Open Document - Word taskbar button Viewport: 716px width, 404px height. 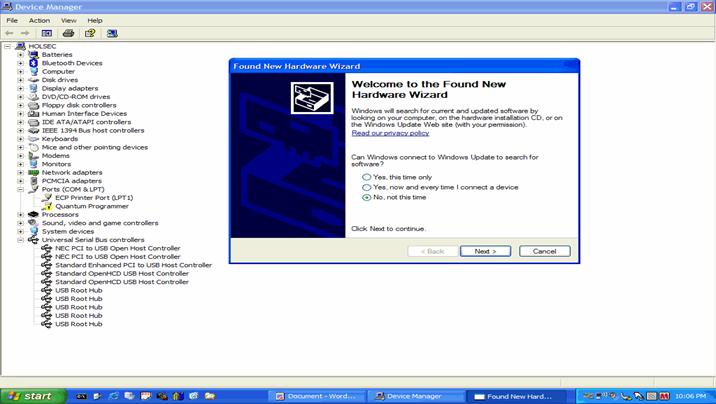[316, 396]
